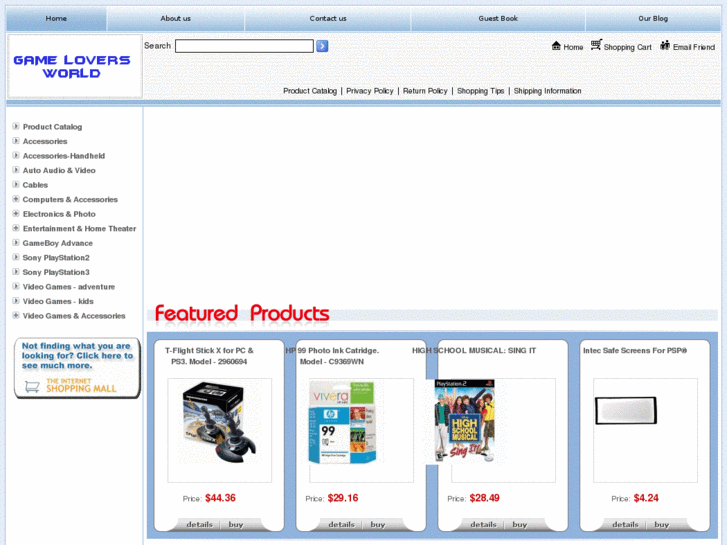Expand Entertainment & Home Theater plus icon
The height and width of the screenshot is (545, 727).
tap(16, 228)
